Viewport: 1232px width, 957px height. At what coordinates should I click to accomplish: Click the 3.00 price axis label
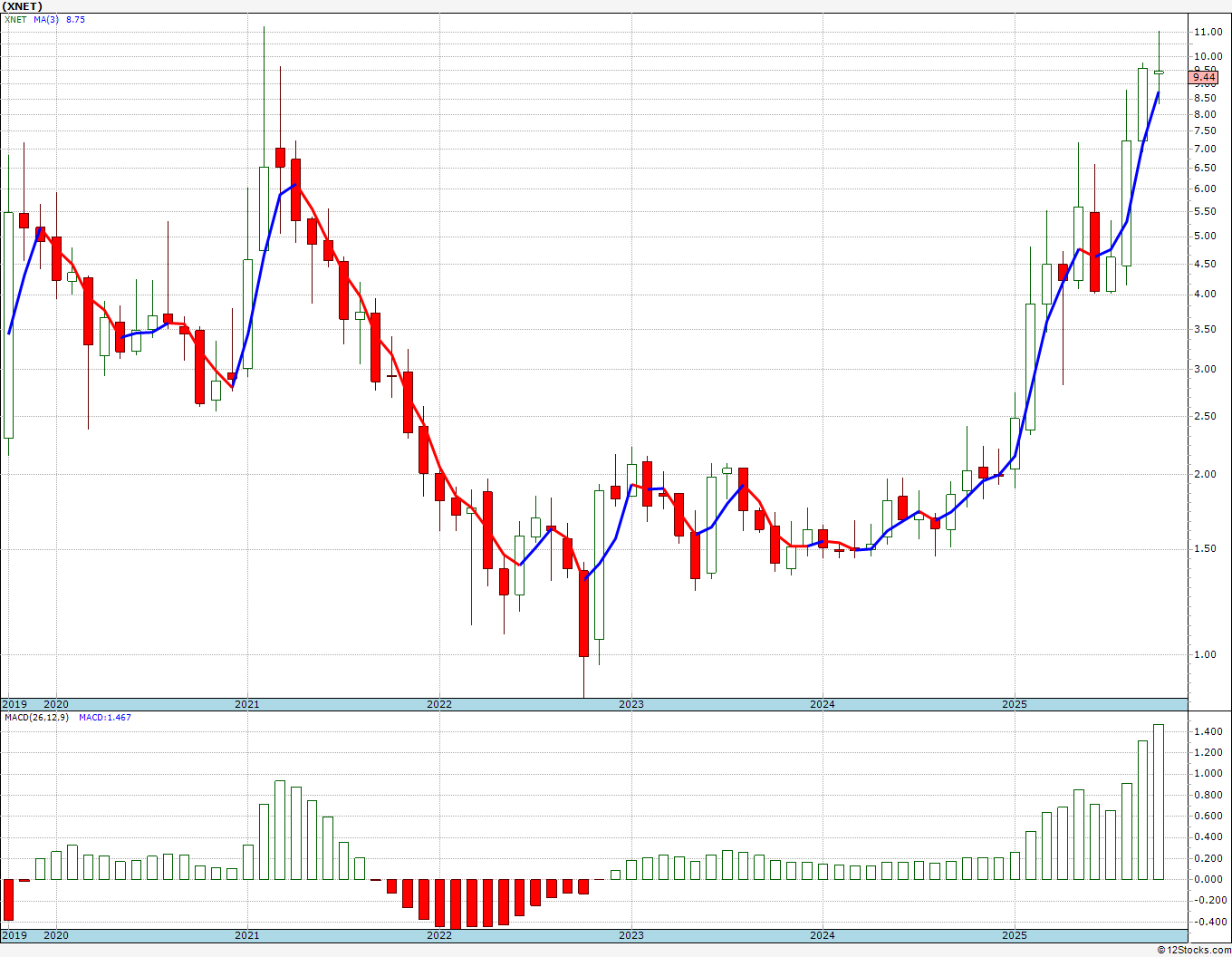(1205, 369)
